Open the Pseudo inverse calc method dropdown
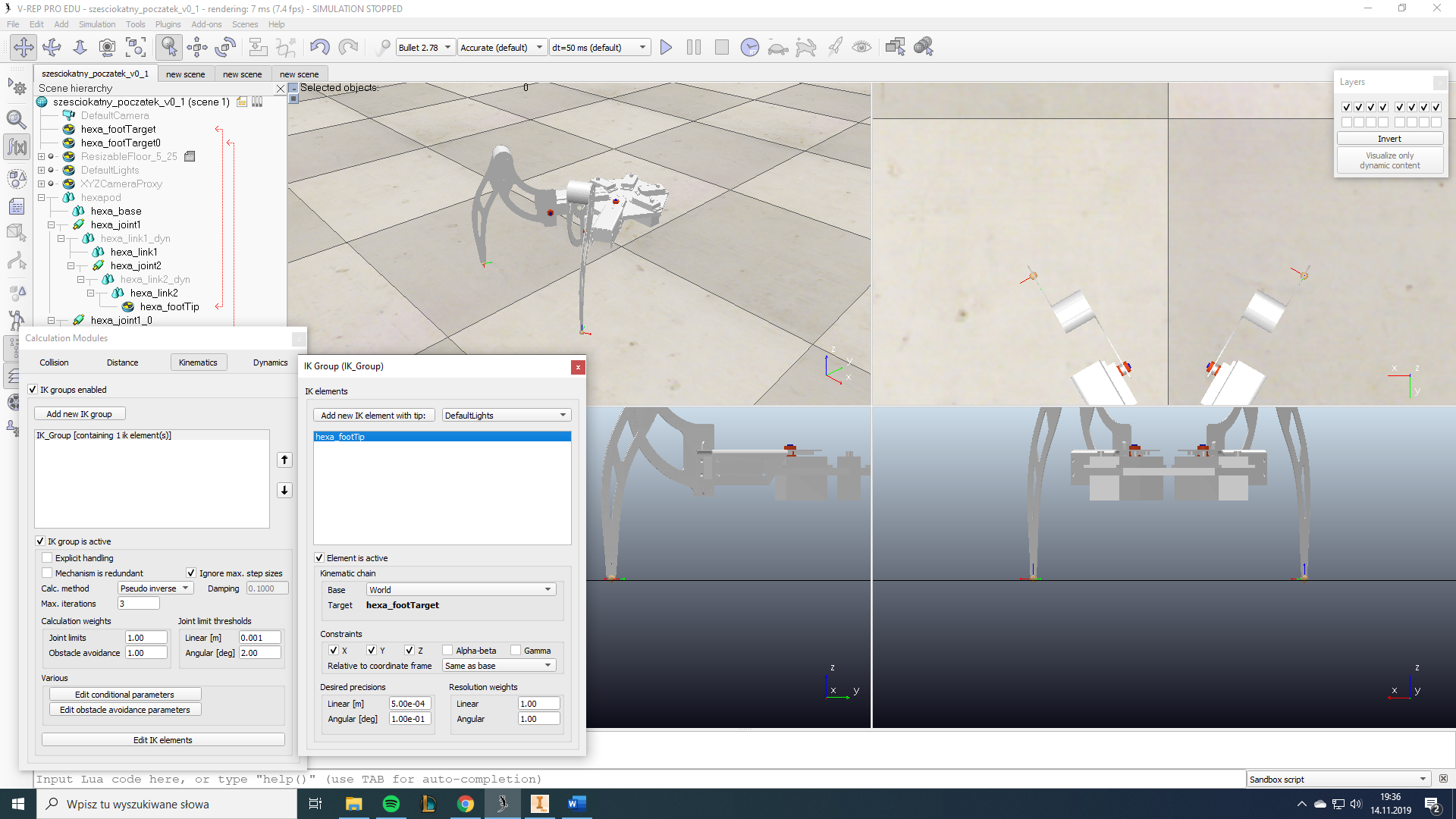 click(155, 588)
